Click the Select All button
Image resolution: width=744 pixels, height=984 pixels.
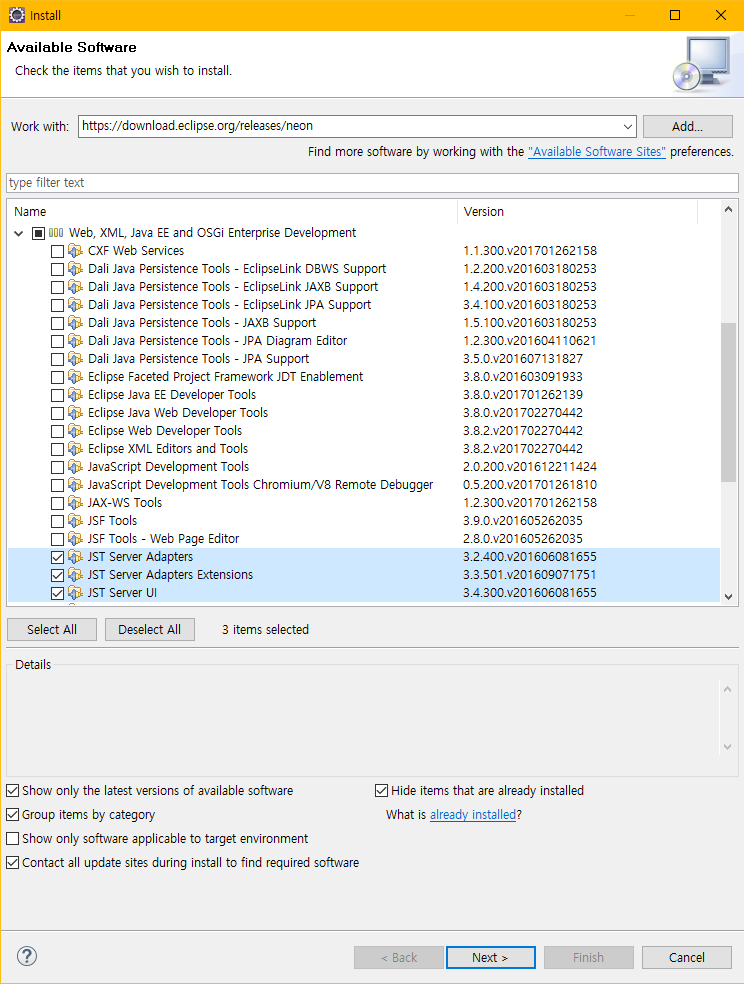(x=52, y=629)
